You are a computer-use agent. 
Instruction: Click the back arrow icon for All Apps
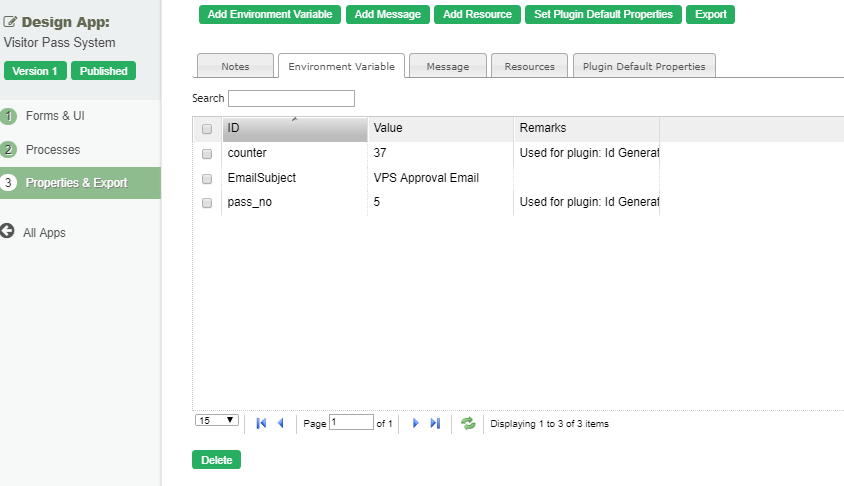click(x=8, y=232)
